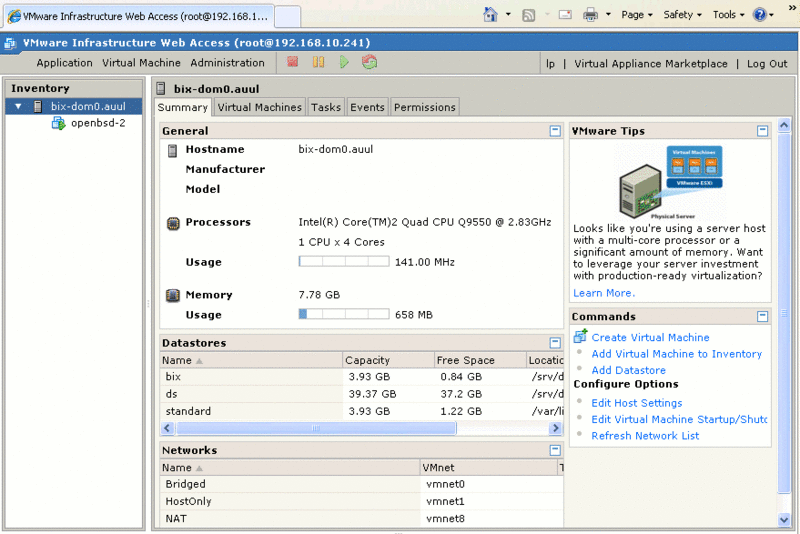Screen dimensions: 800x534
Task: Open a new blank browser tab
Action: (287, 17)
